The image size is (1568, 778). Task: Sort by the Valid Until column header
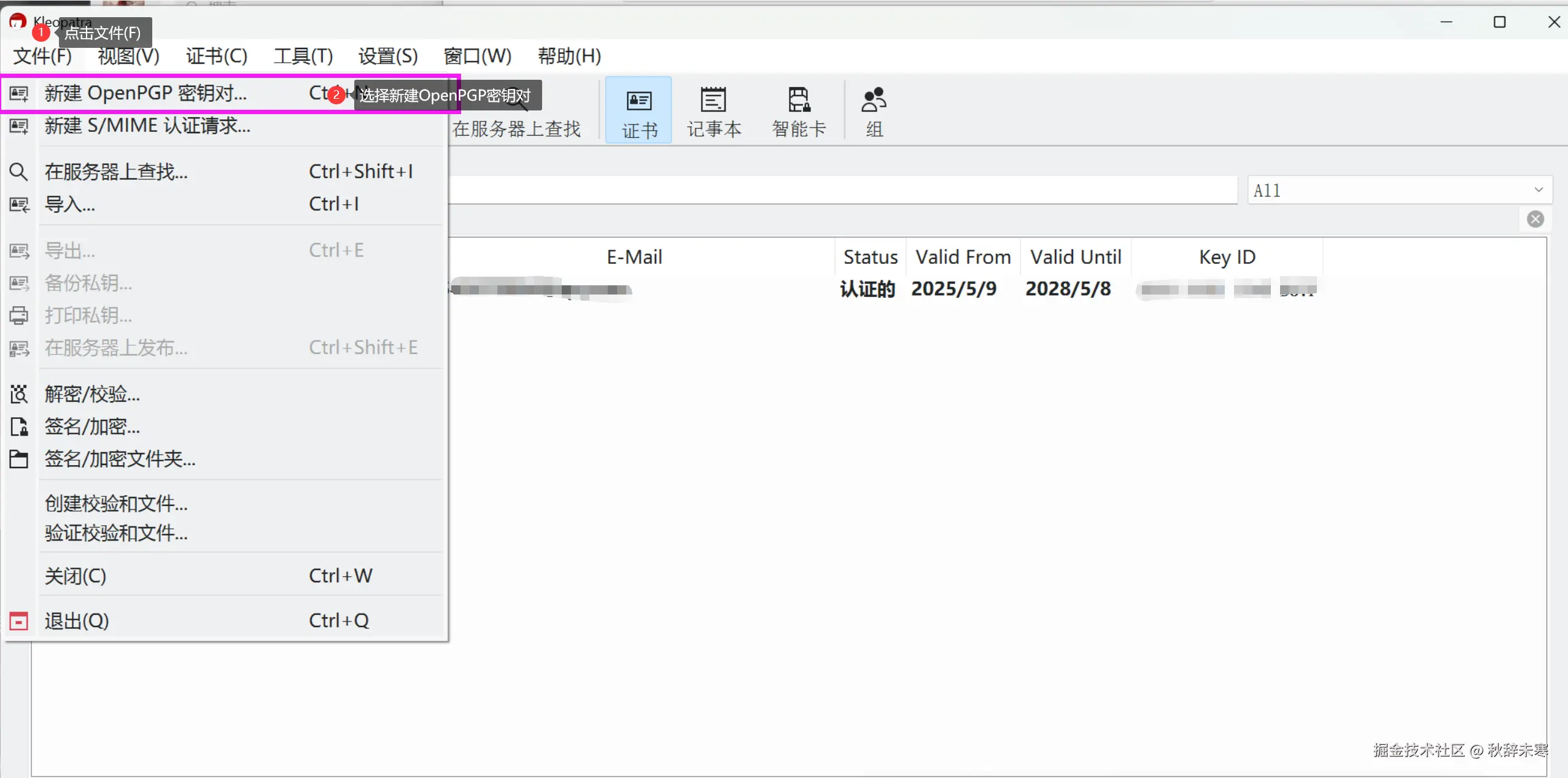click(x=1076, y=256)
